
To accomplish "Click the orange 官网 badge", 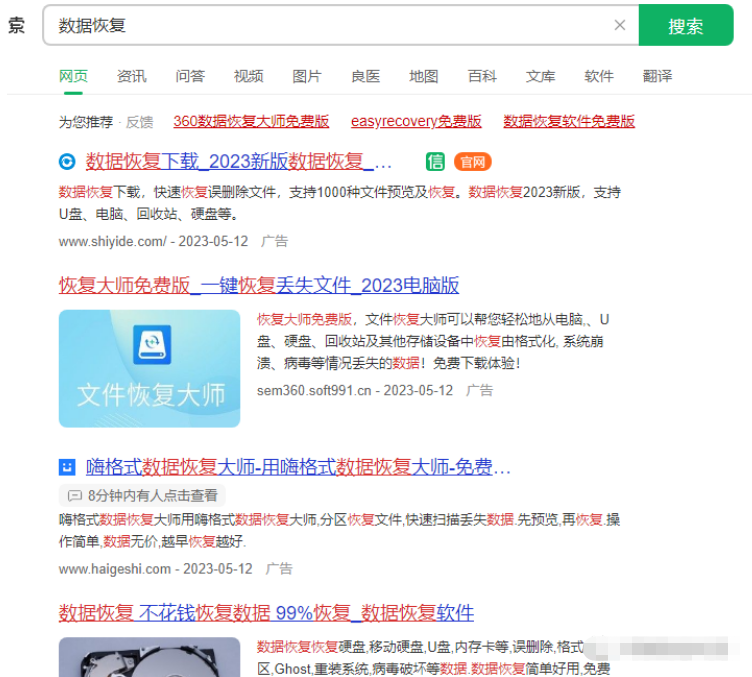I will tap(472, 162).
